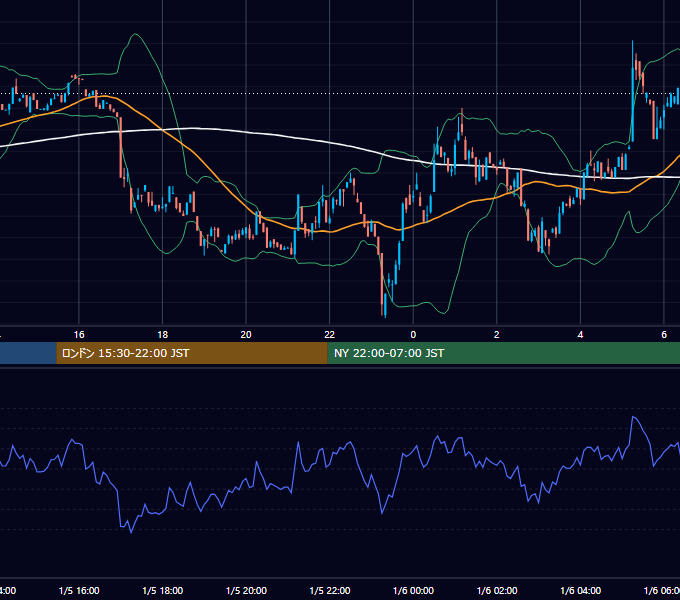
Task: Click the 1/5 20:00 label on the bottom time axis
Action: (x=246, y=590)
